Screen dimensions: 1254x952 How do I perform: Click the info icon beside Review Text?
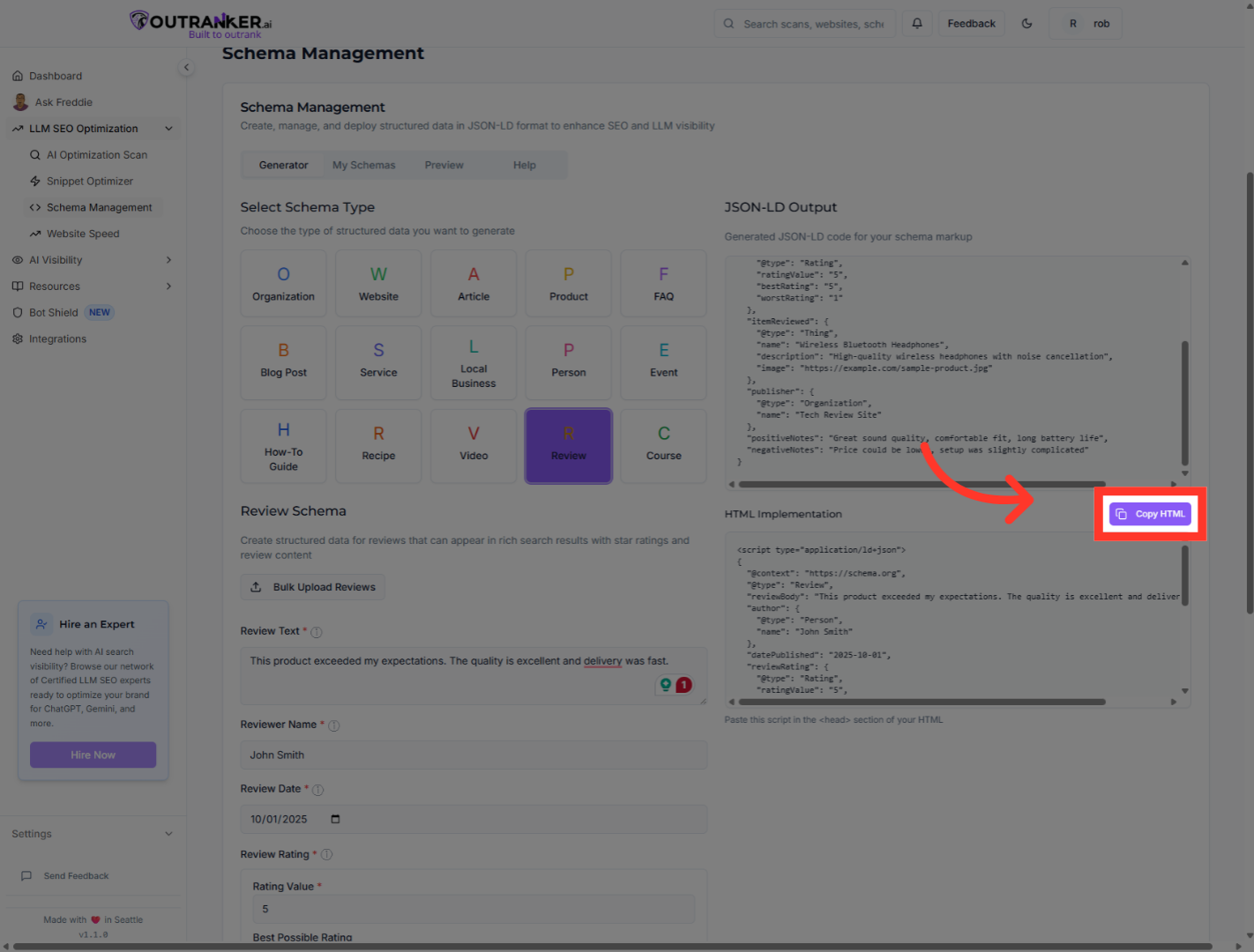point(317,632)
